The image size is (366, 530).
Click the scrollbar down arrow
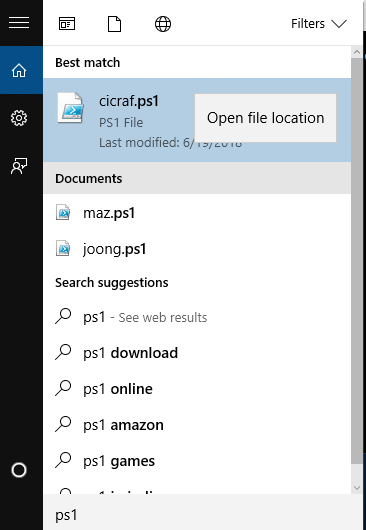357,487
